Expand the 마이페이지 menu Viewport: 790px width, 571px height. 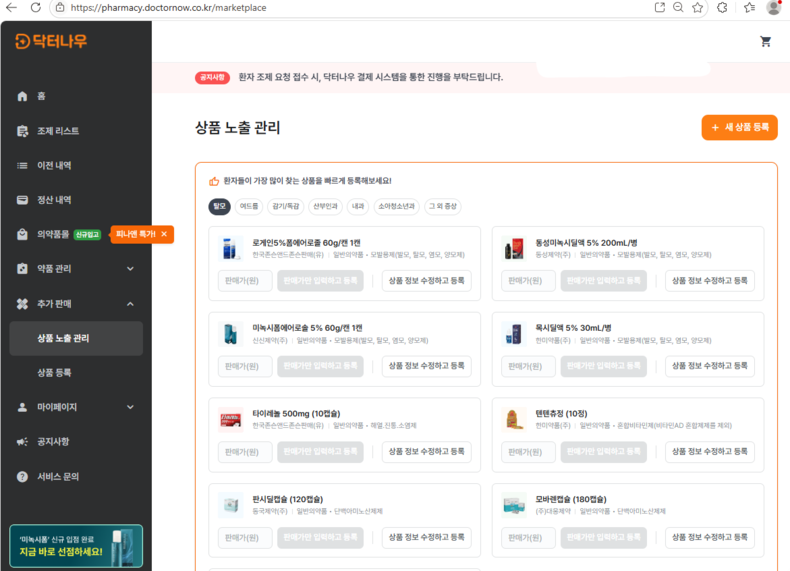tap(130, 407)
